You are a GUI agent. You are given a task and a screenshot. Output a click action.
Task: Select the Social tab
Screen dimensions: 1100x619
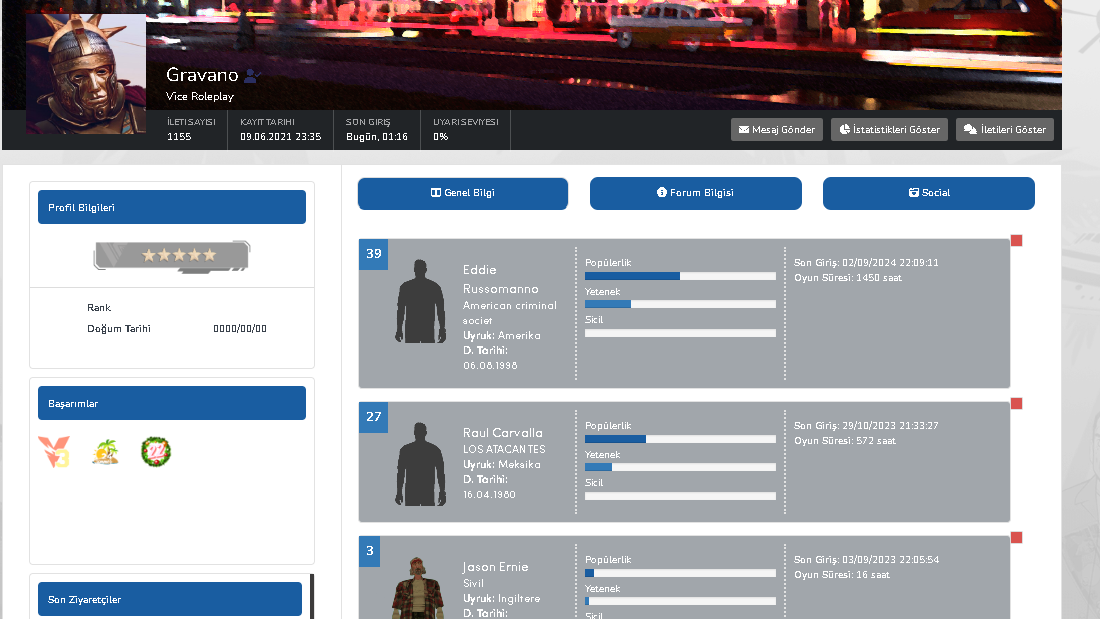tap(928, 193)
